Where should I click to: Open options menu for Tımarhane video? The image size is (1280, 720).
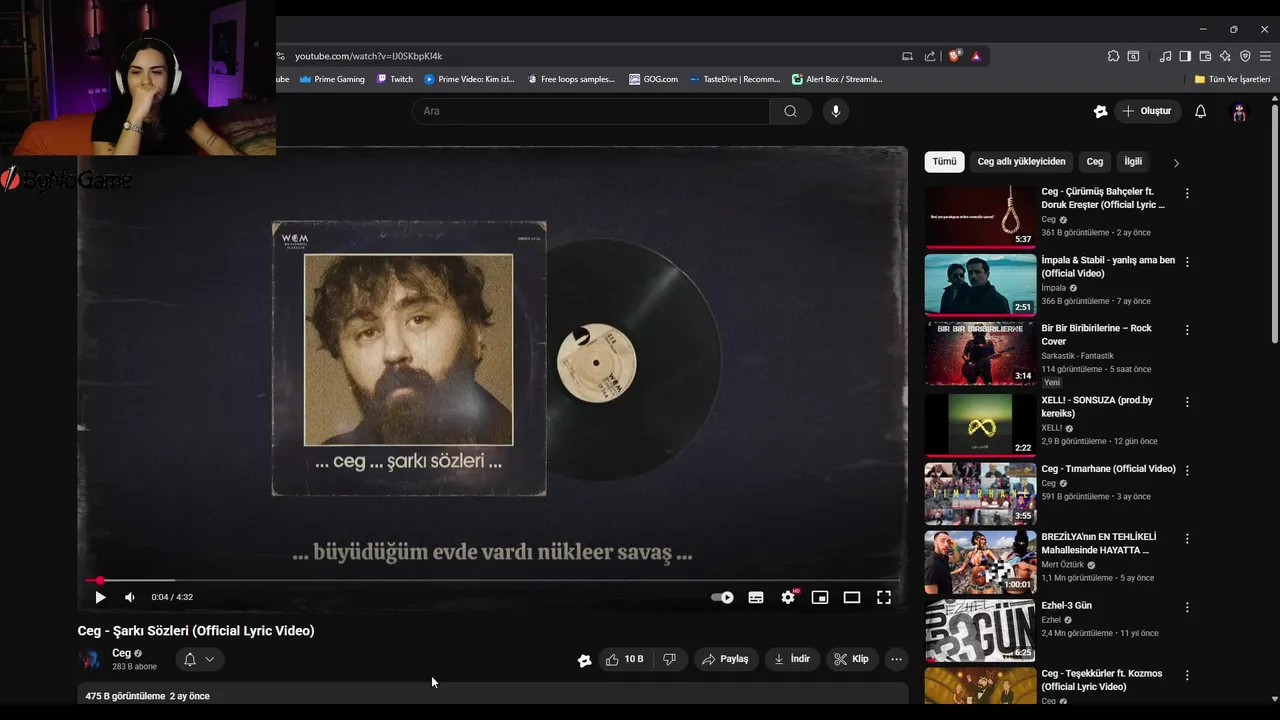pos(1187,470)
